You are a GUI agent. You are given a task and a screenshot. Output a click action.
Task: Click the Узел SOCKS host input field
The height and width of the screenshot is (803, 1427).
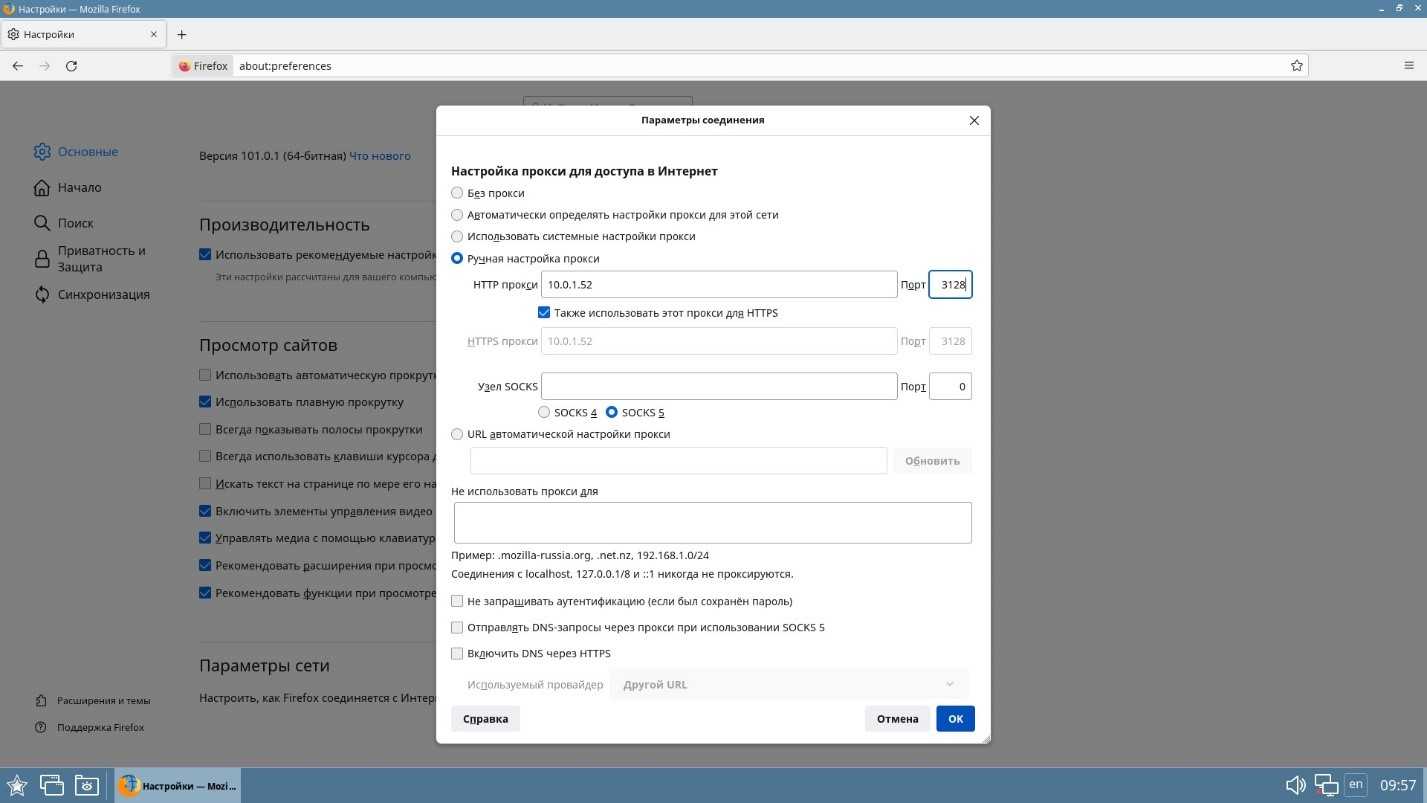pos(718,386)
